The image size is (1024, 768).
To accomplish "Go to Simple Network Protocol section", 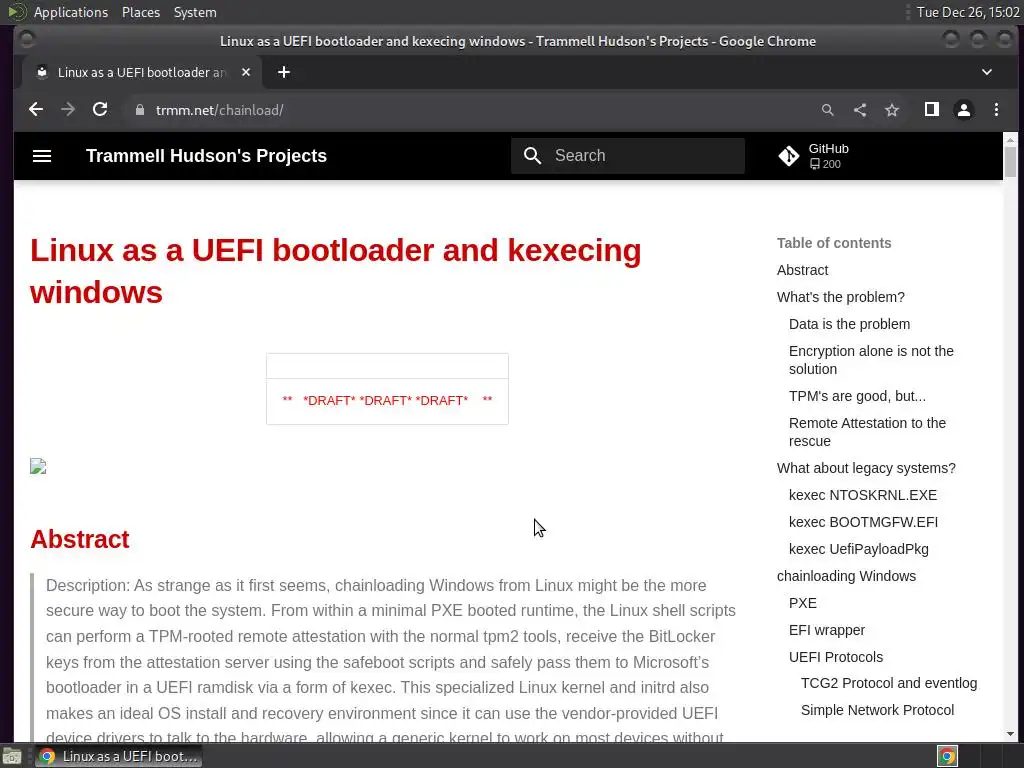I will point(877,710).
